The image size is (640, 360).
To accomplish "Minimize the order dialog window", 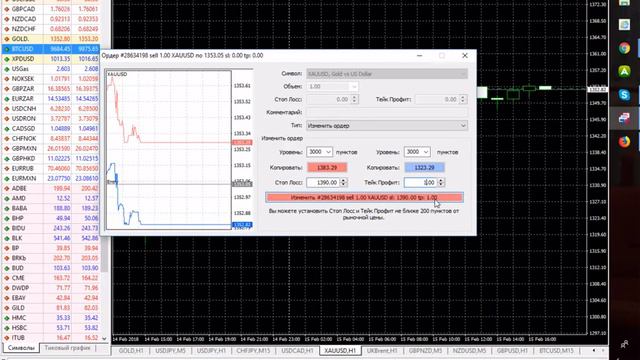I will point(420,56).
